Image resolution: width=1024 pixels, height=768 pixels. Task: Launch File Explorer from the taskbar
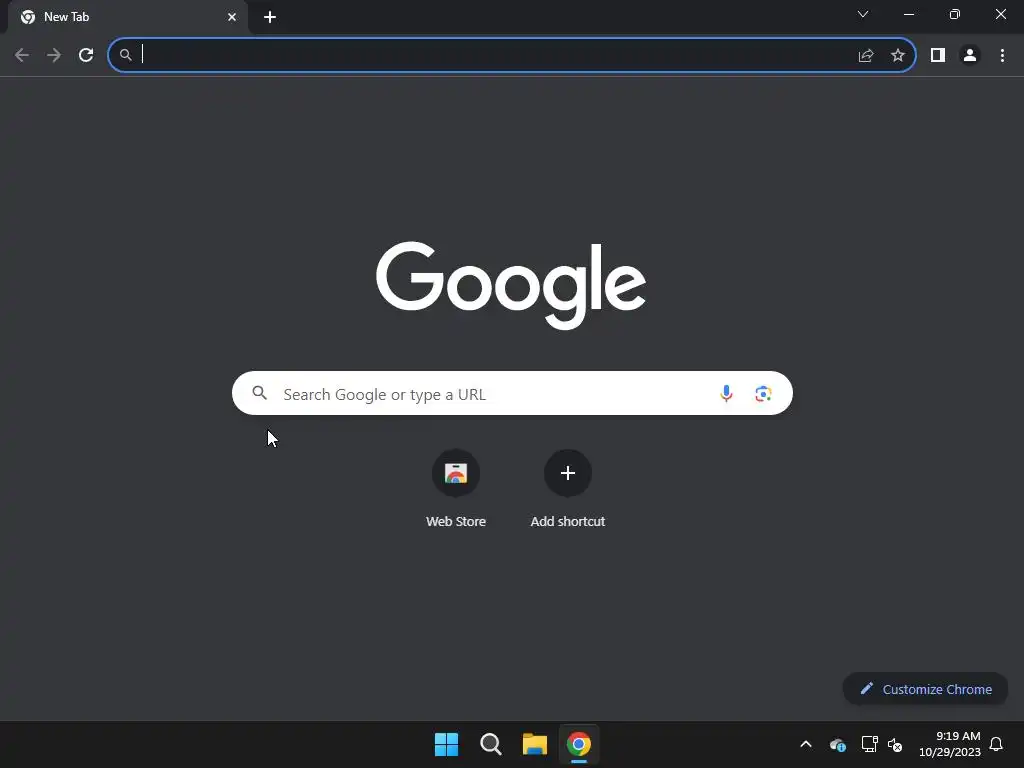pyautogui.click(x=534, y=744)
